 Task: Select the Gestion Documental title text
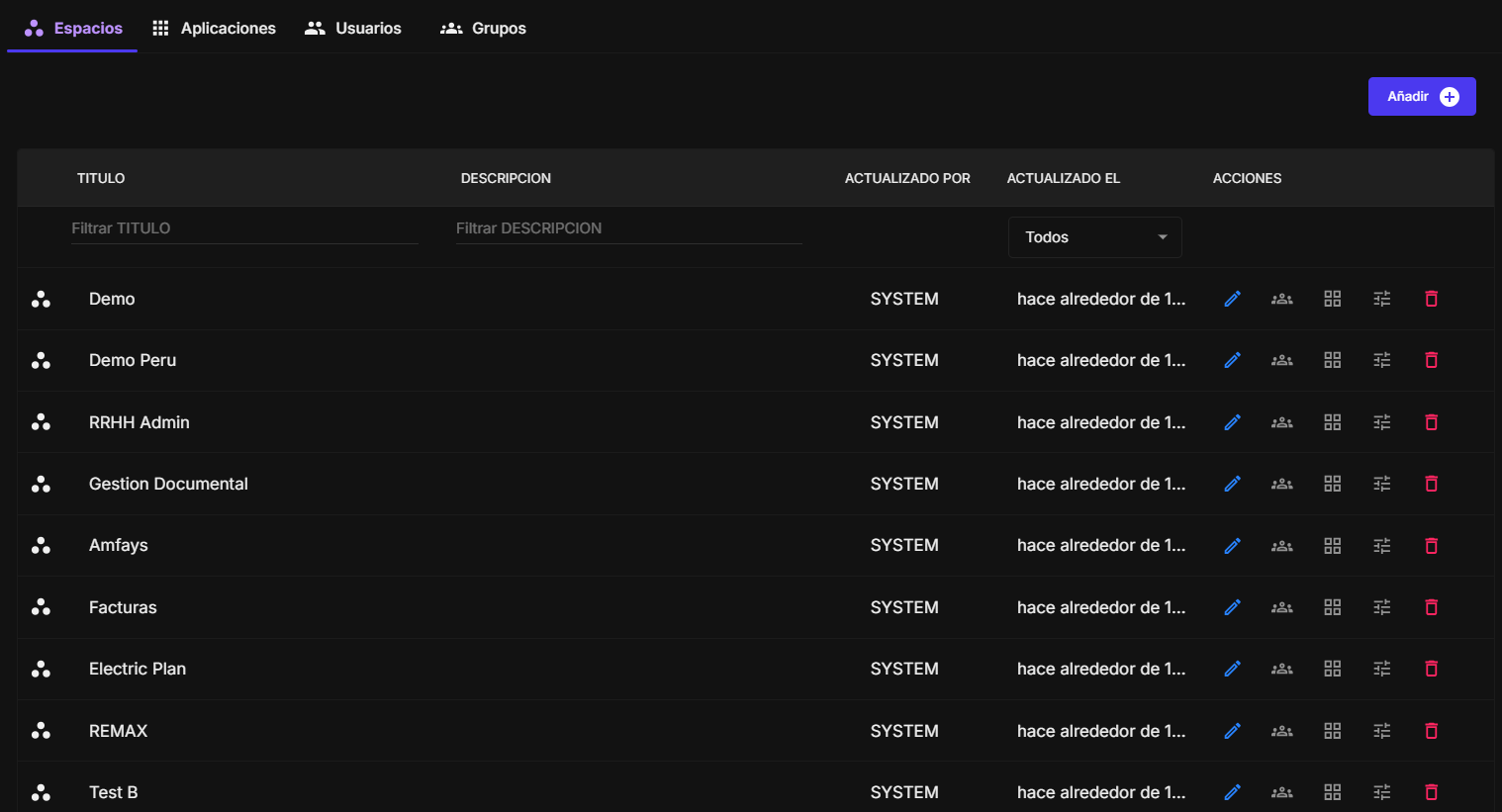(168, 484)
